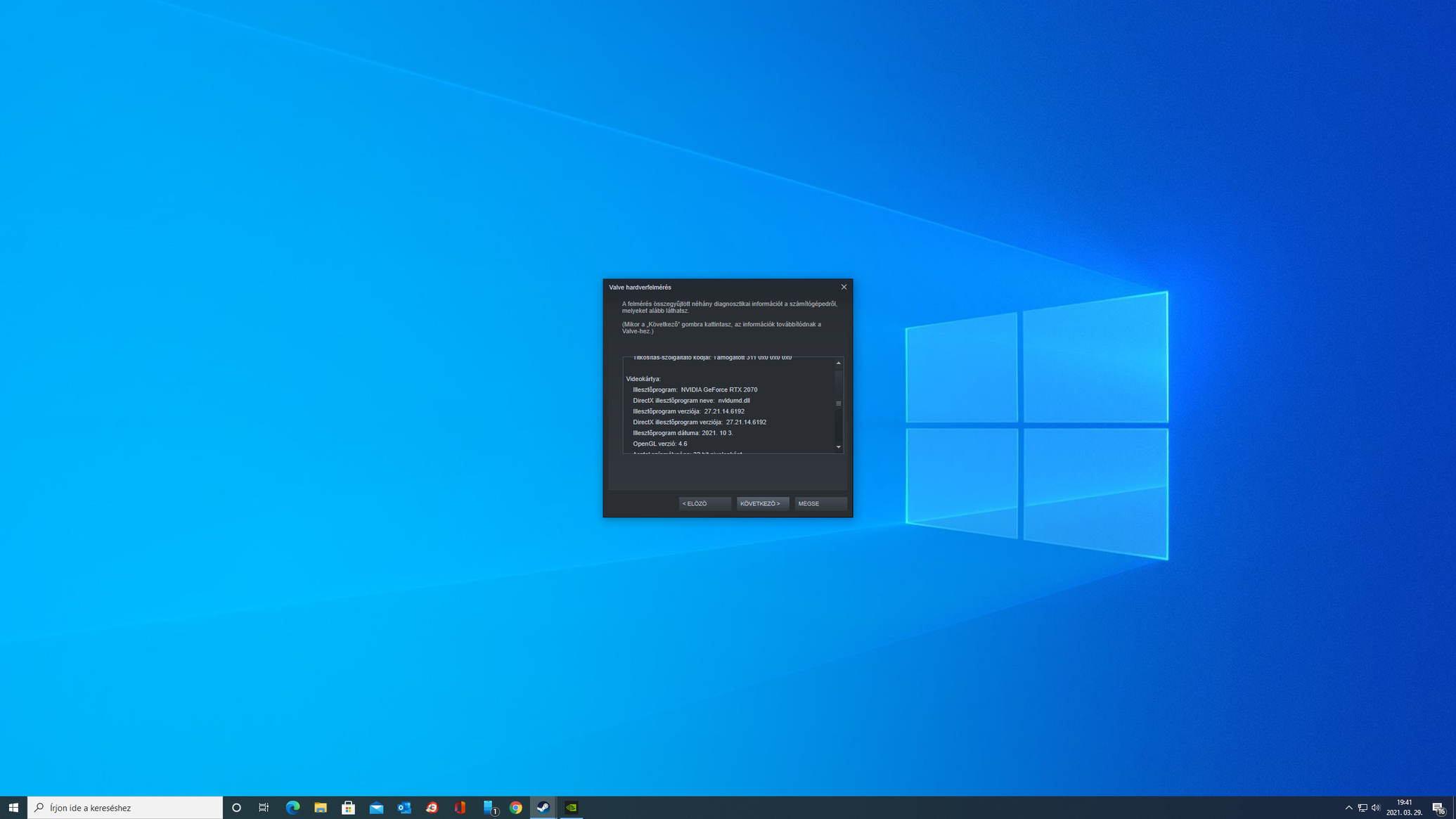The height and width of the screenshot is (819, 1456).
Task: Open Cortana from the taskbar
Action: click(x=236, y=808)
